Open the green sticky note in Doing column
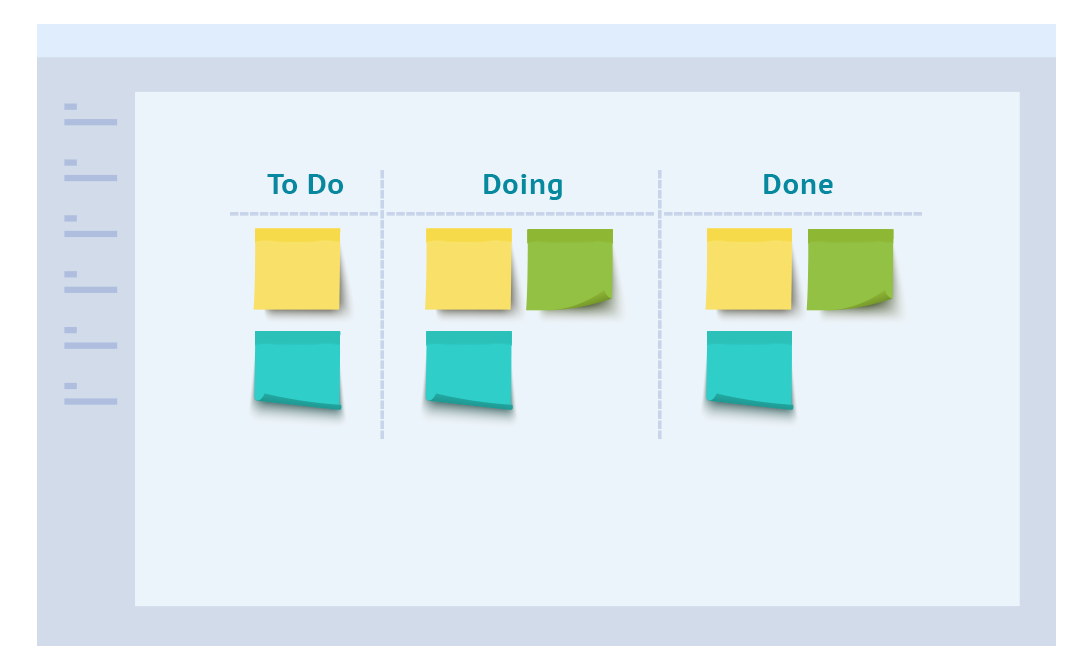The width and height of the screenshot is (1092, 670). coord(569,269)
